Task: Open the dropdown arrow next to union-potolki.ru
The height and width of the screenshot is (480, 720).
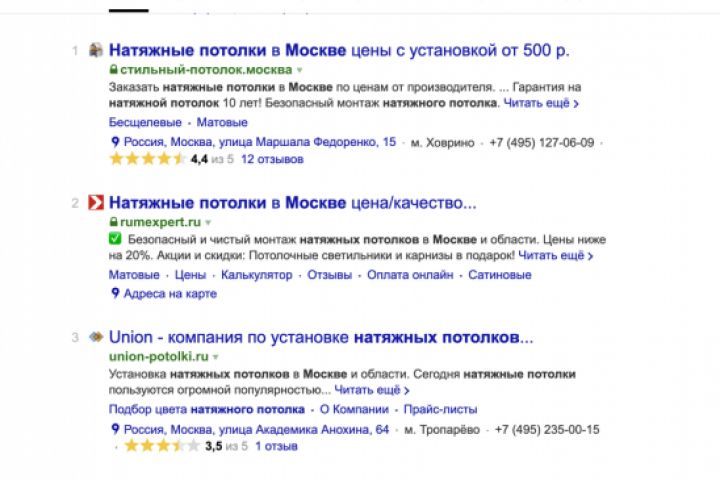Action: pos(214,356)
